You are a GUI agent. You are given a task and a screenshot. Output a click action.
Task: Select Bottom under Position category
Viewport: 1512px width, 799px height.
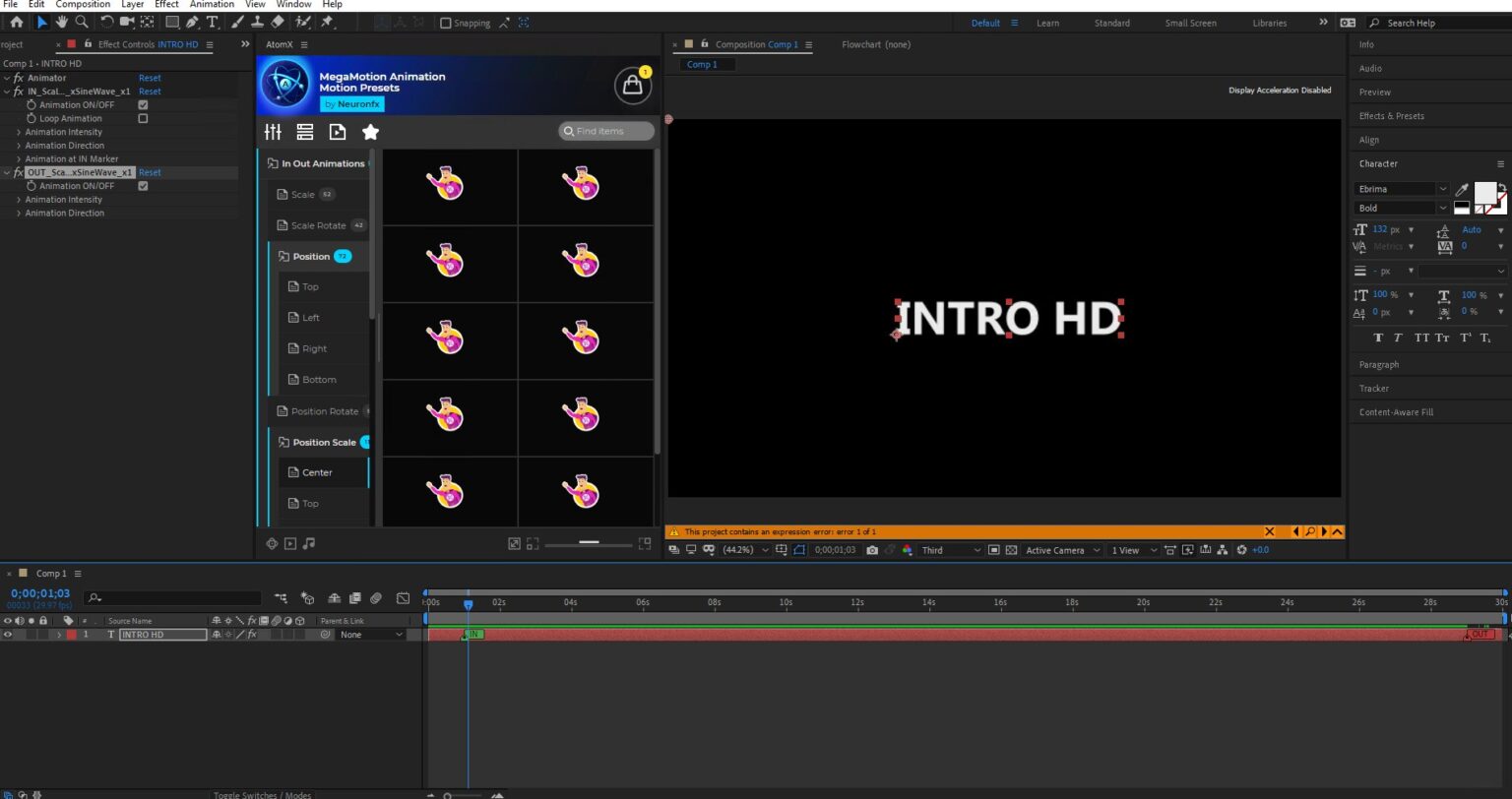pyautogui.click(x=319, y=379)
